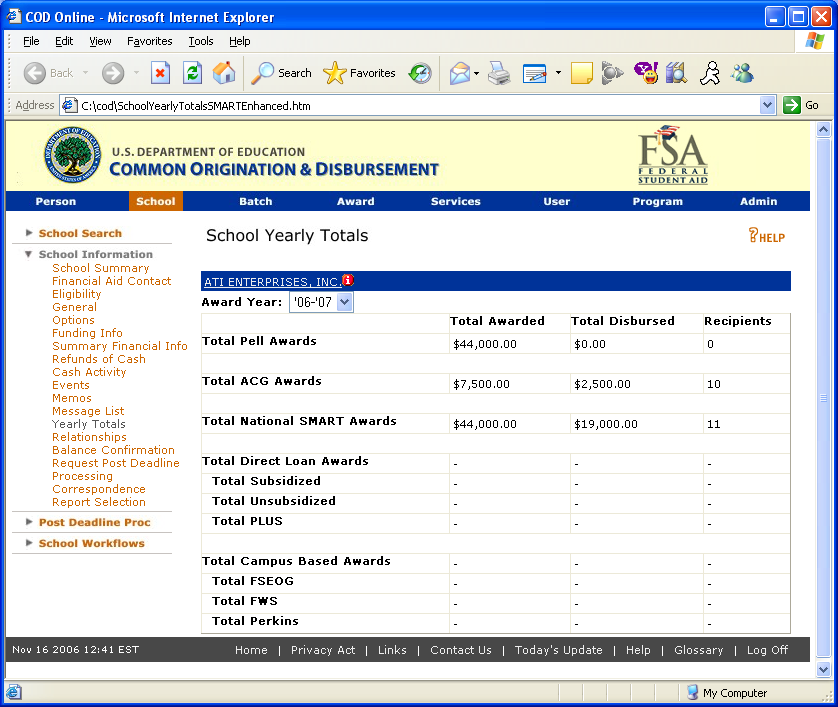The image size is (838, 707).
Task: Switch to the Award navigation tab
Action: [x=355, y=201]
